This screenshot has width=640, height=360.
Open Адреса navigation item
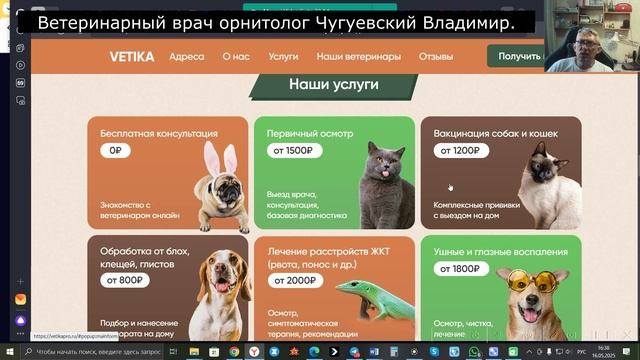click(x=187, y=57)
